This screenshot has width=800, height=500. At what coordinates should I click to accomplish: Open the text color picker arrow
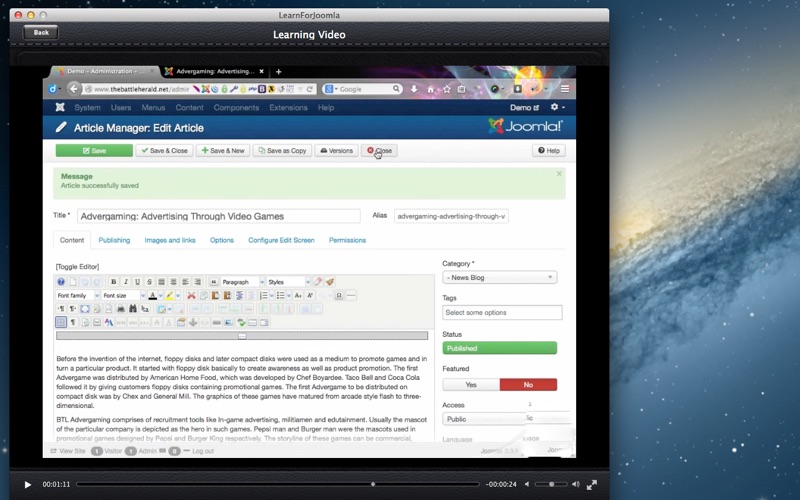pyautogui.click(x=161, y=295)
